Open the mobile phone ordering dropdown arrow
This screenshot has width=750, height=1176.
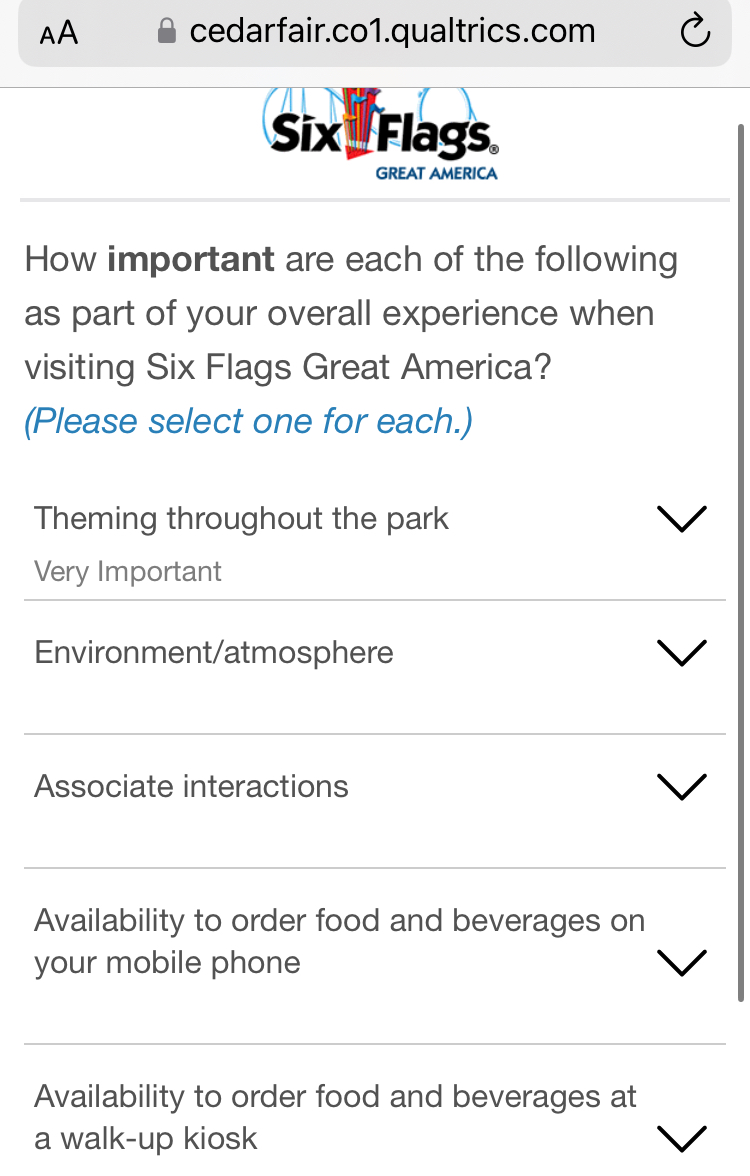[x=681, y=962]
